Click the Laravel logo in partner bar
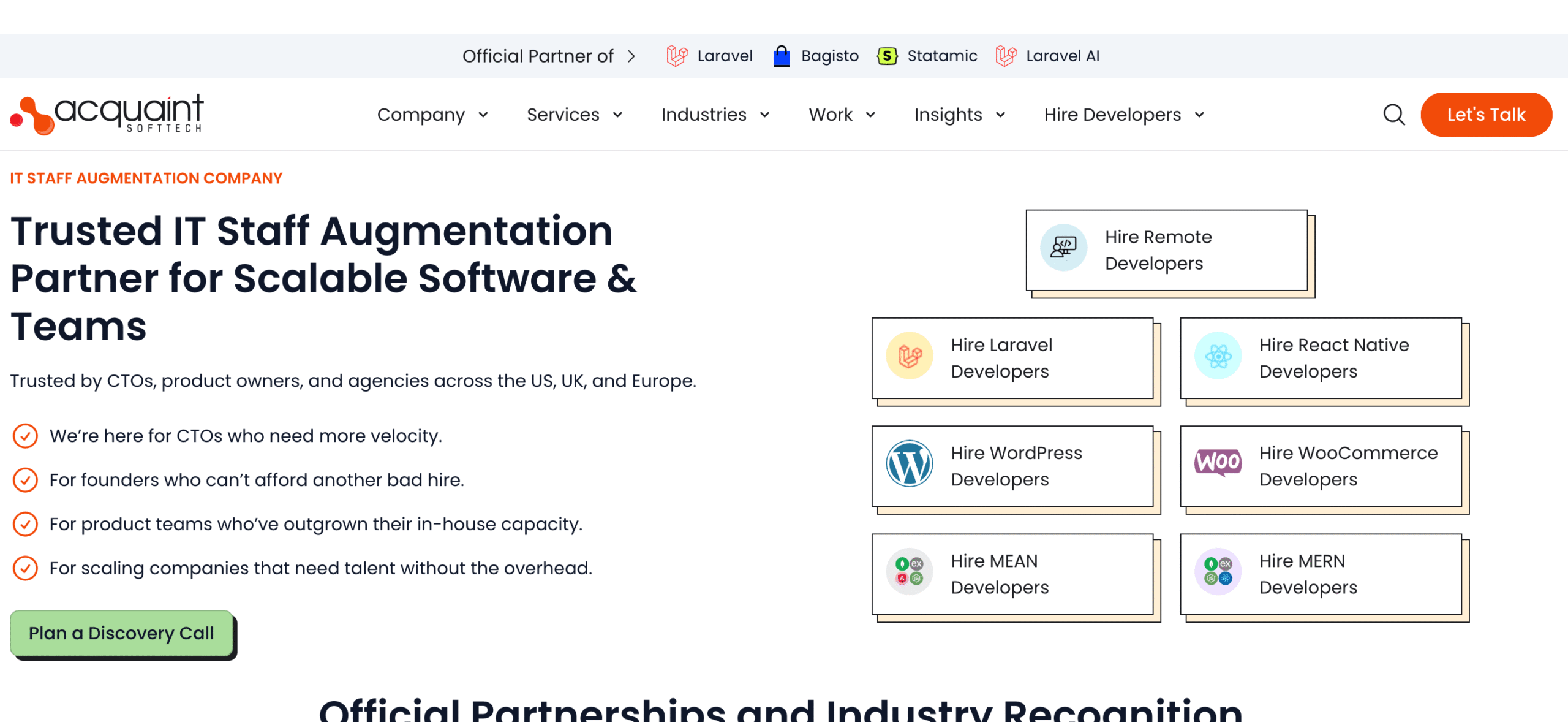Image resolution: width=1568 pixels, height=722 pixels. (677, 56)
